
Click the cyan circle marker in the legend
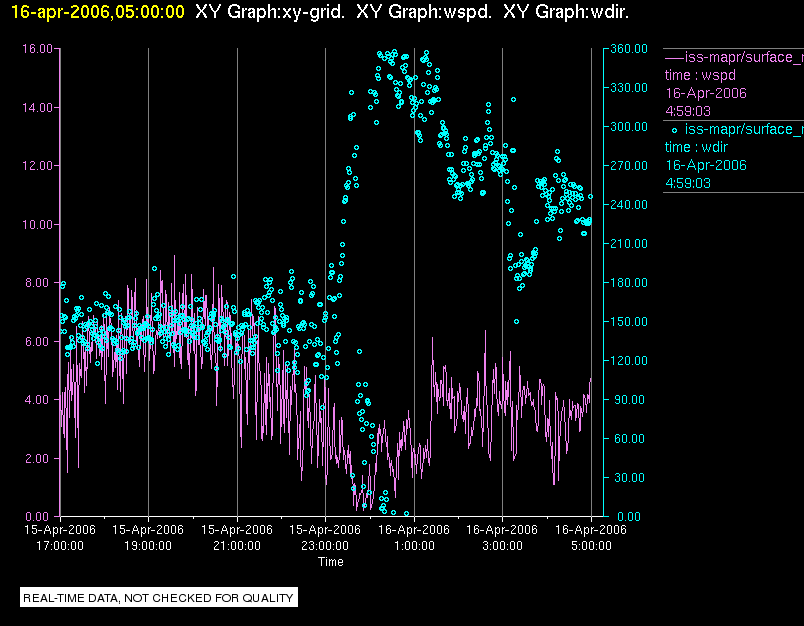pos(674,129)
